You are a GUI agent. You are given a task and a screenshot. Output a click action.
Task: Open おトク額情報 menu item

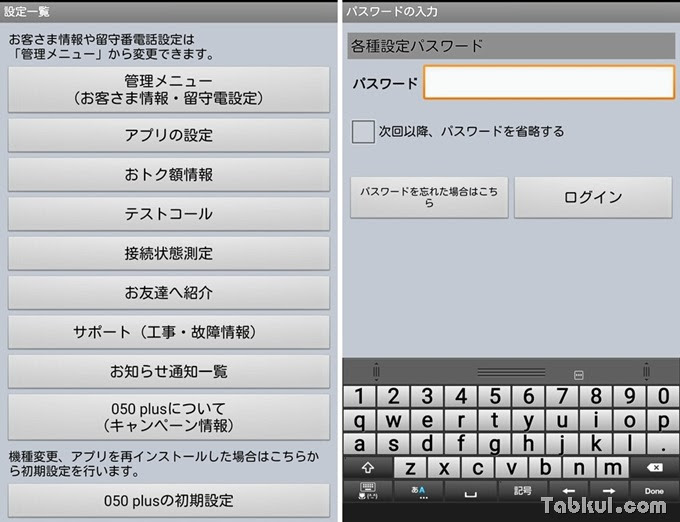point(169,175)
